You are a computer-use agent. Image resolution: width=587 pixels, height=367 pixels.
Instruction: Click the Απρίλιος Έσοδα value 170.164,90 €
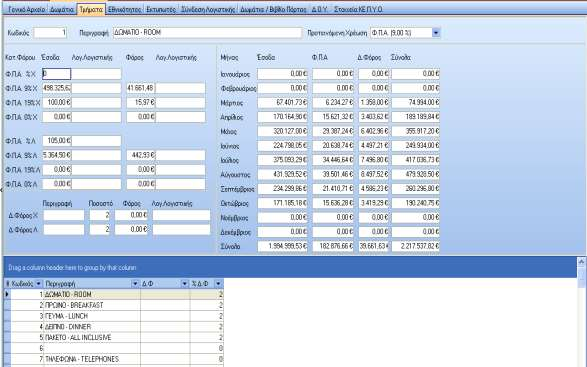click(282, 117)
